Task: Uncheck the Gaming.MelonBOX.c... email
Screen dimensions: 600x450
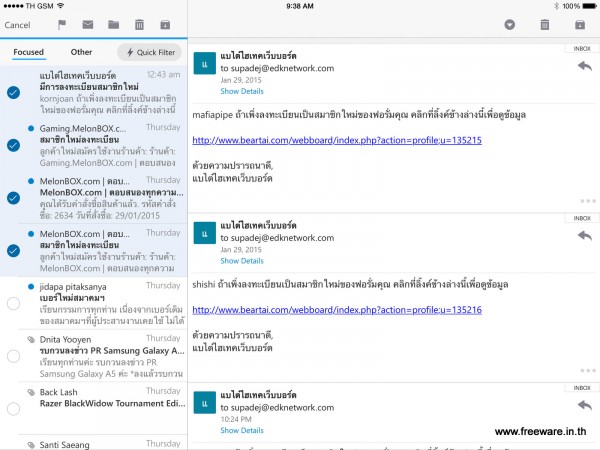Action: (x=13, y=145)
